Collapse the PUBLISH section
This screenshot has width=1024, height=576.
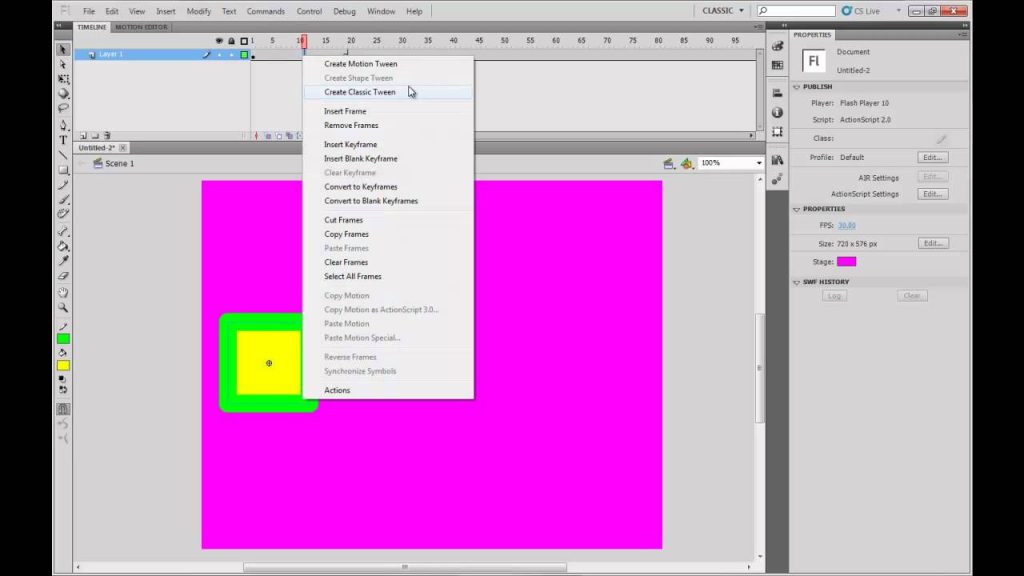pos(797,87)
